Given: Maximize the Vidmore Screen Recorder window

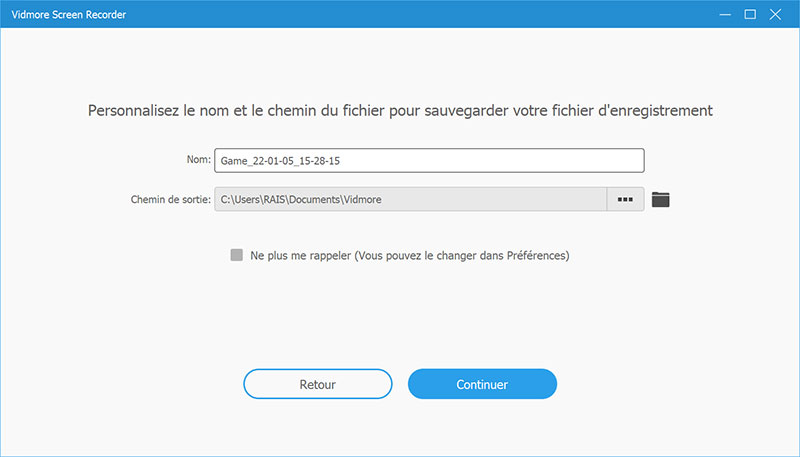Looking at the screenshot, I should click(x=750, y=14).
